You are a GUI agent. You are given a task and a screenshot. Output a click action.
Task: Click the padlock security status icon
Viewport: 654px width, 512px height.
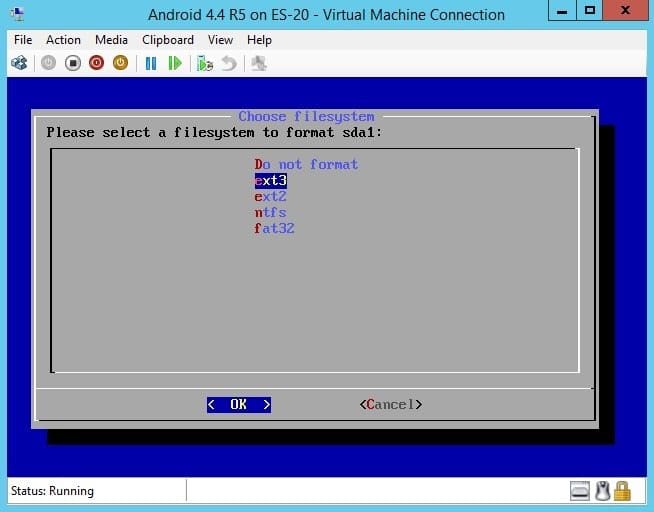622,491
